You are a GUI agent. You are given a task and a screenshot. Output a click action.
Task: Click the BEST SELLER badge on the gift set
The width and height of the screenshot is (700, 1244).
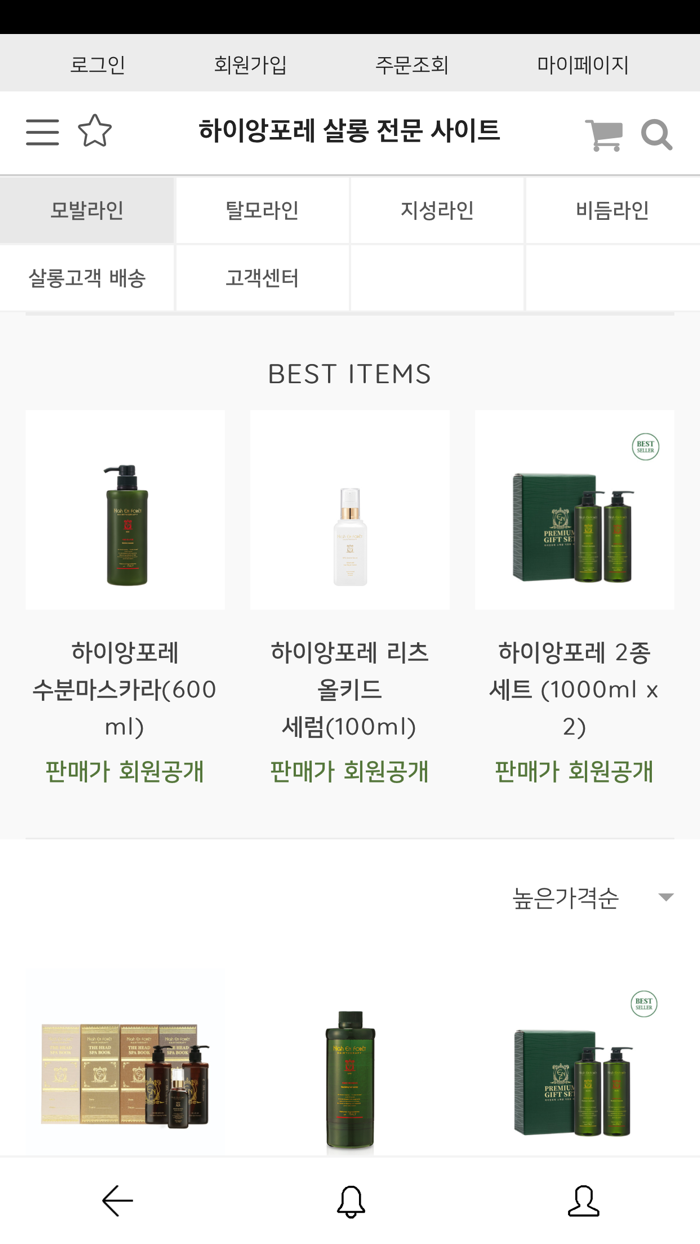[x=645, y=446]
